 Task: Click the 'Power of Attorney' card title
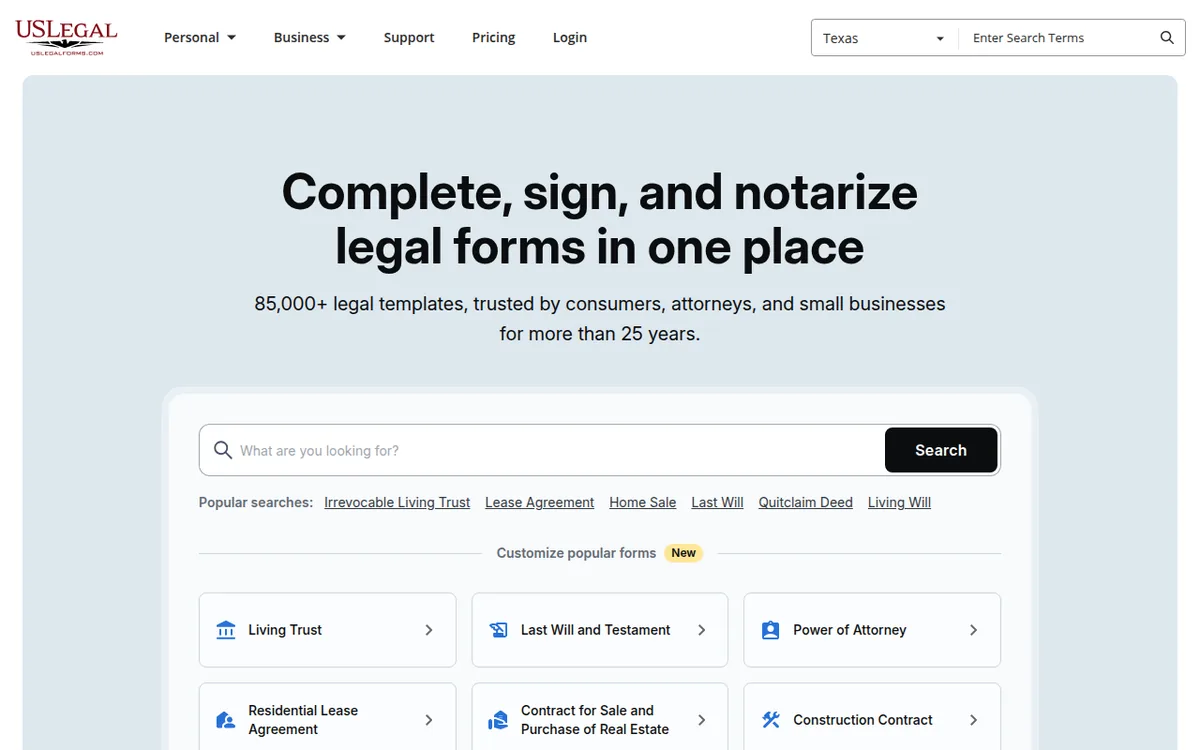(x=850, y=630)
